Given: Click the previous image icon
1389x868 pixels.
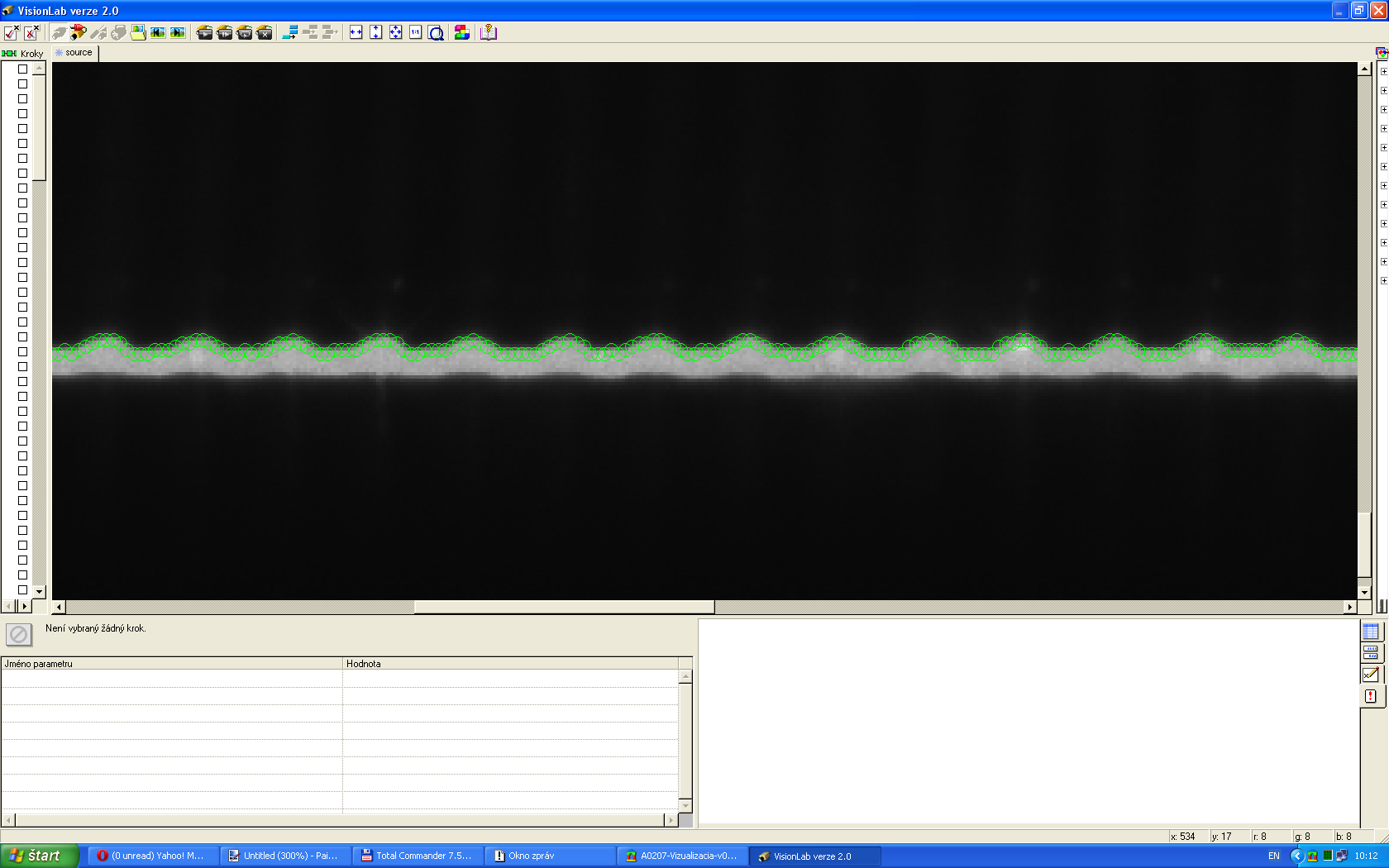Looking at the screenshot, I should tap(158, 32).
